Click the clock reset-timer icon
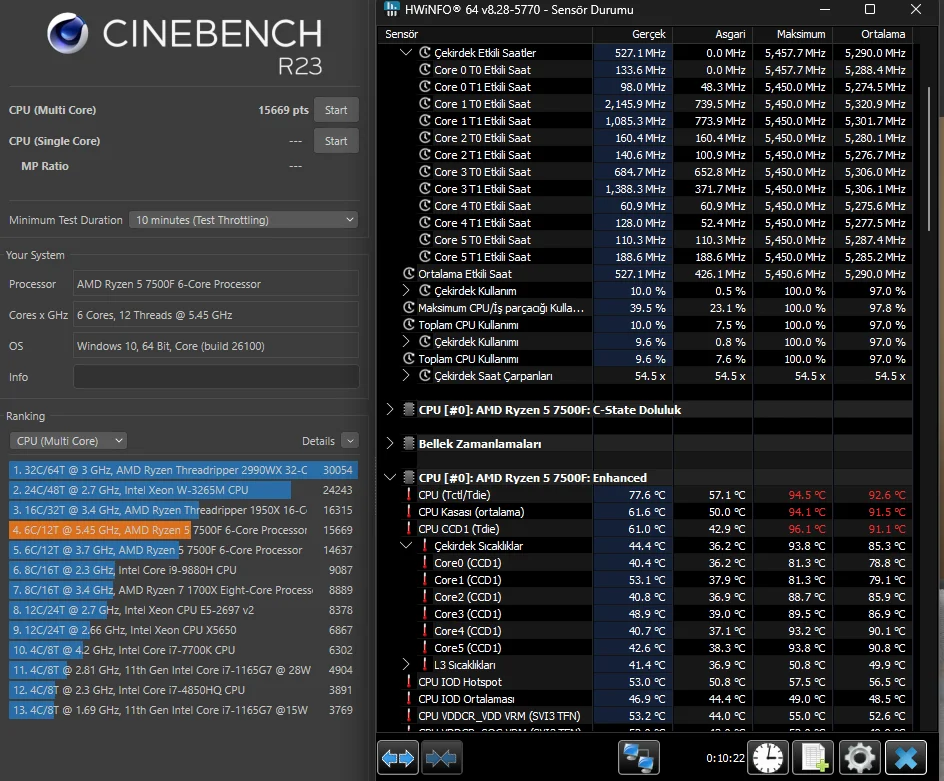The width and height of the screenshot is (944, 781). click(768, 758)
